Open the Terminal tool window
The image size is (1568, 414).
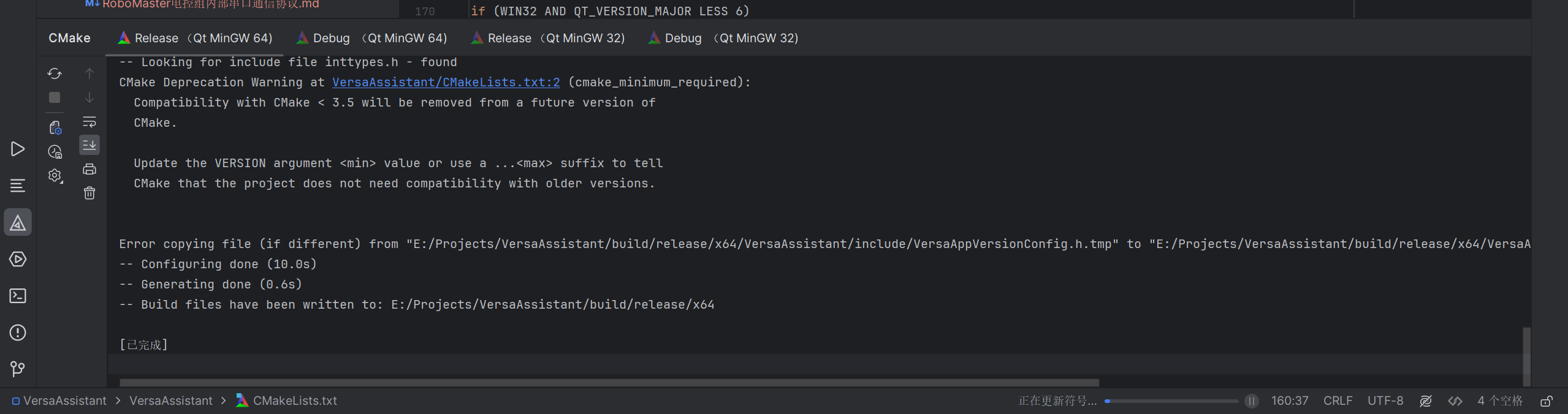pos(18,296)
